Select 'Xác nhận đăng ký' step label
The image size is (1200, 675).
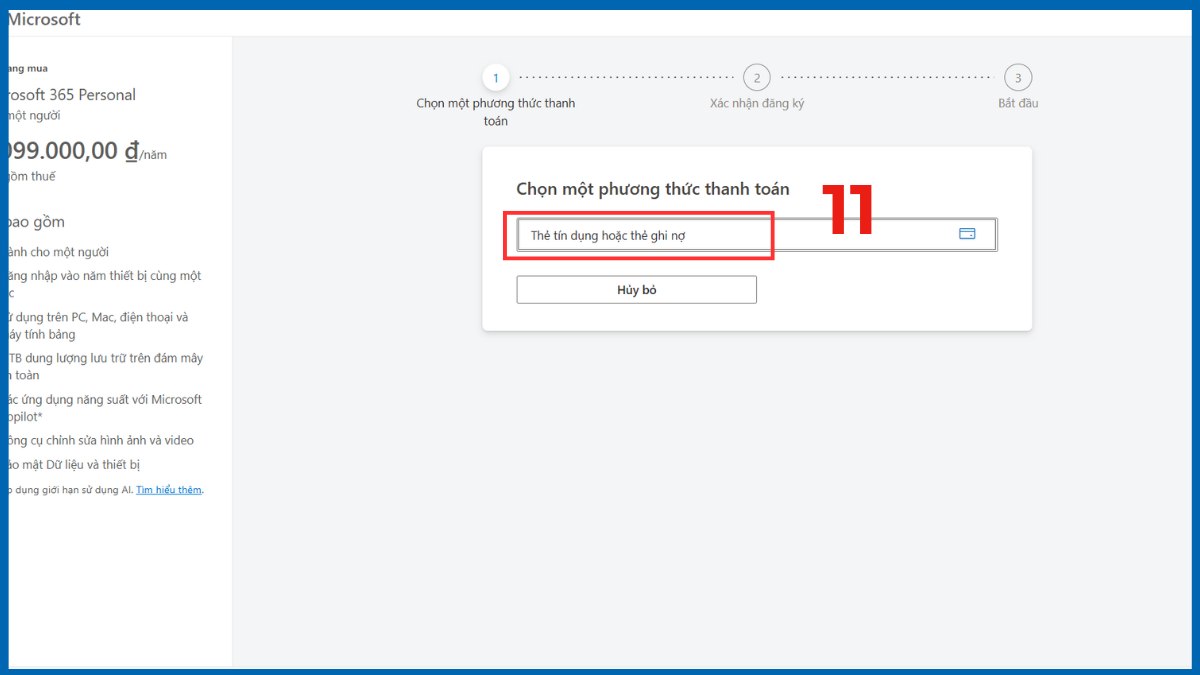click(757, 102)
